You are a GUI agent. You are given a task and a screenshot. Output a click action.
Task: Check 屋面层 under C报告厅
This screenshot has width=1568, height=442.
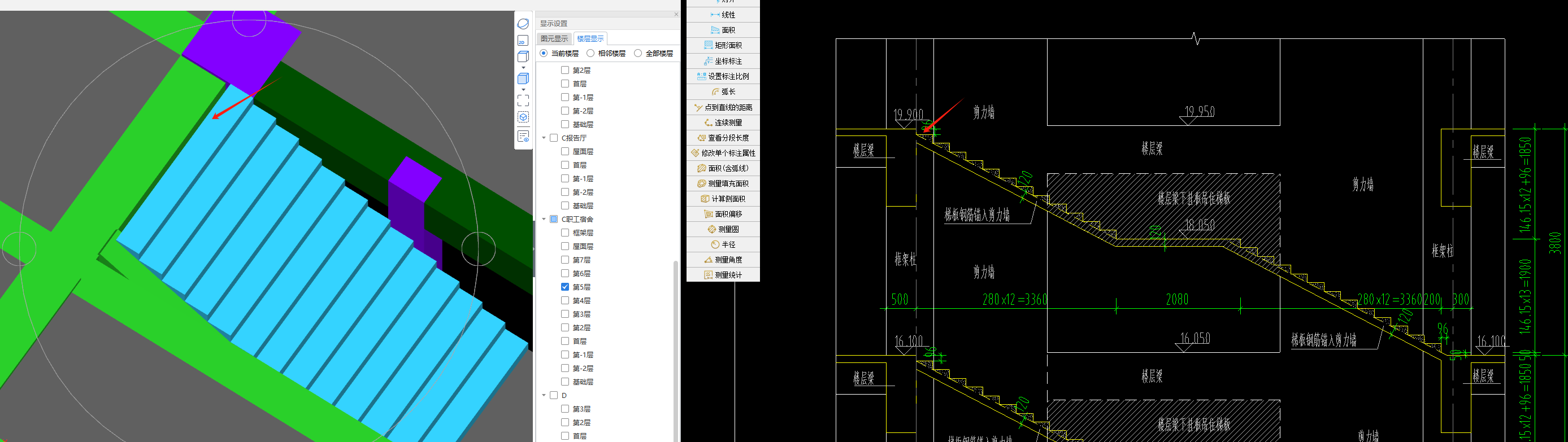565,151
